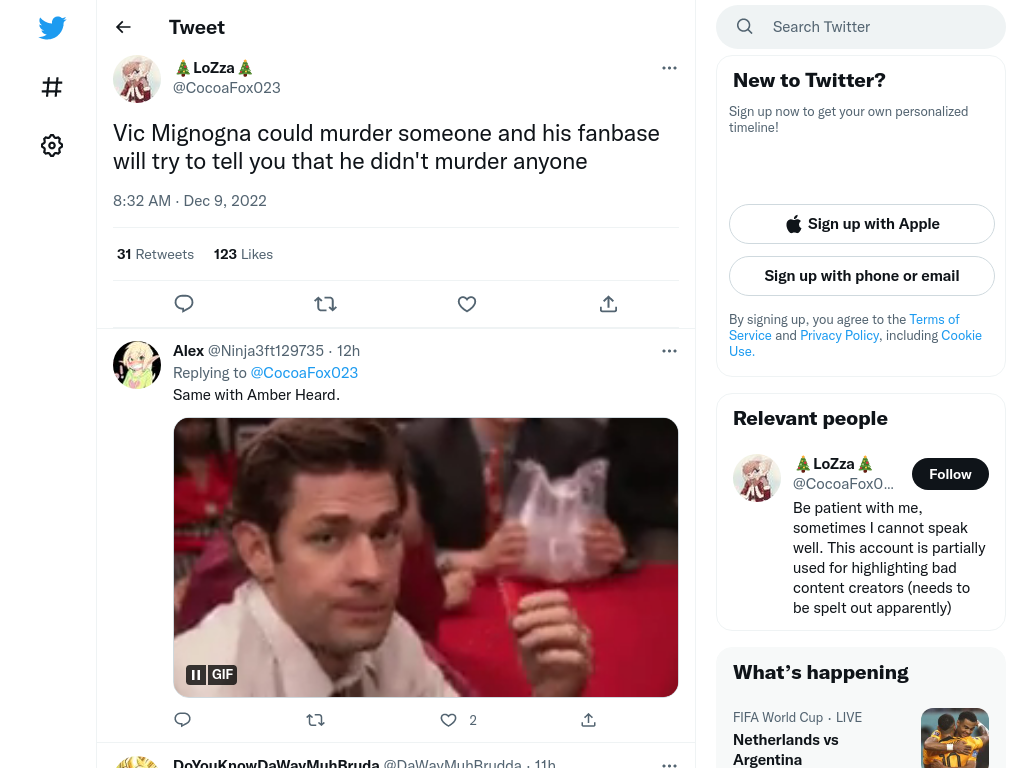View the 31 Retweets list

click(155, 254)
